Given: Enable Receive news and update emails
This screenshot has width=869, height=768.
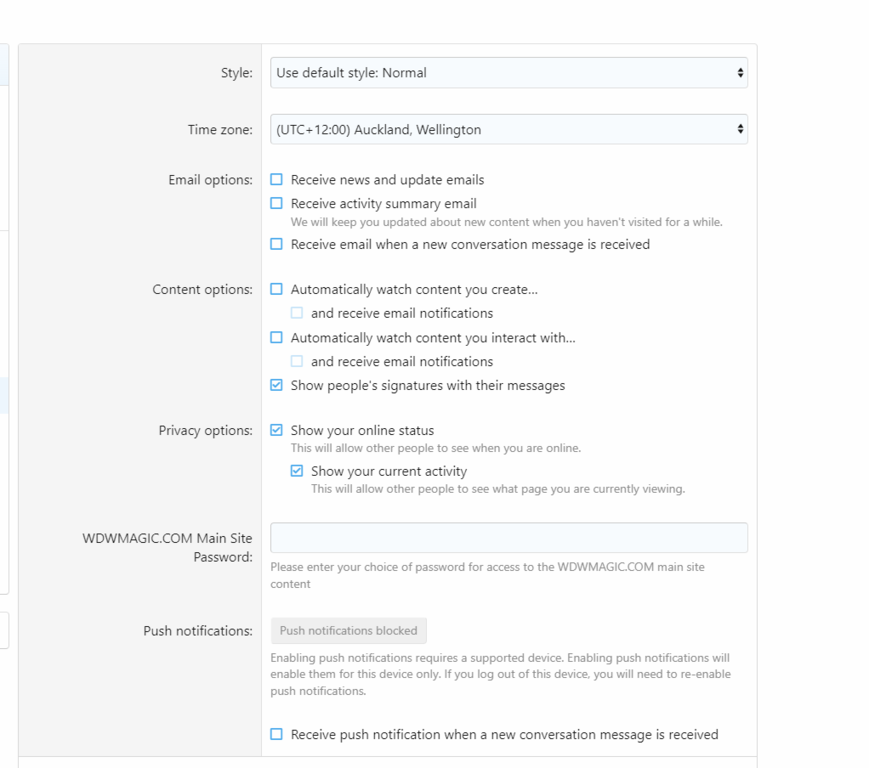Looking at the screenshot, I should [277, 180].
